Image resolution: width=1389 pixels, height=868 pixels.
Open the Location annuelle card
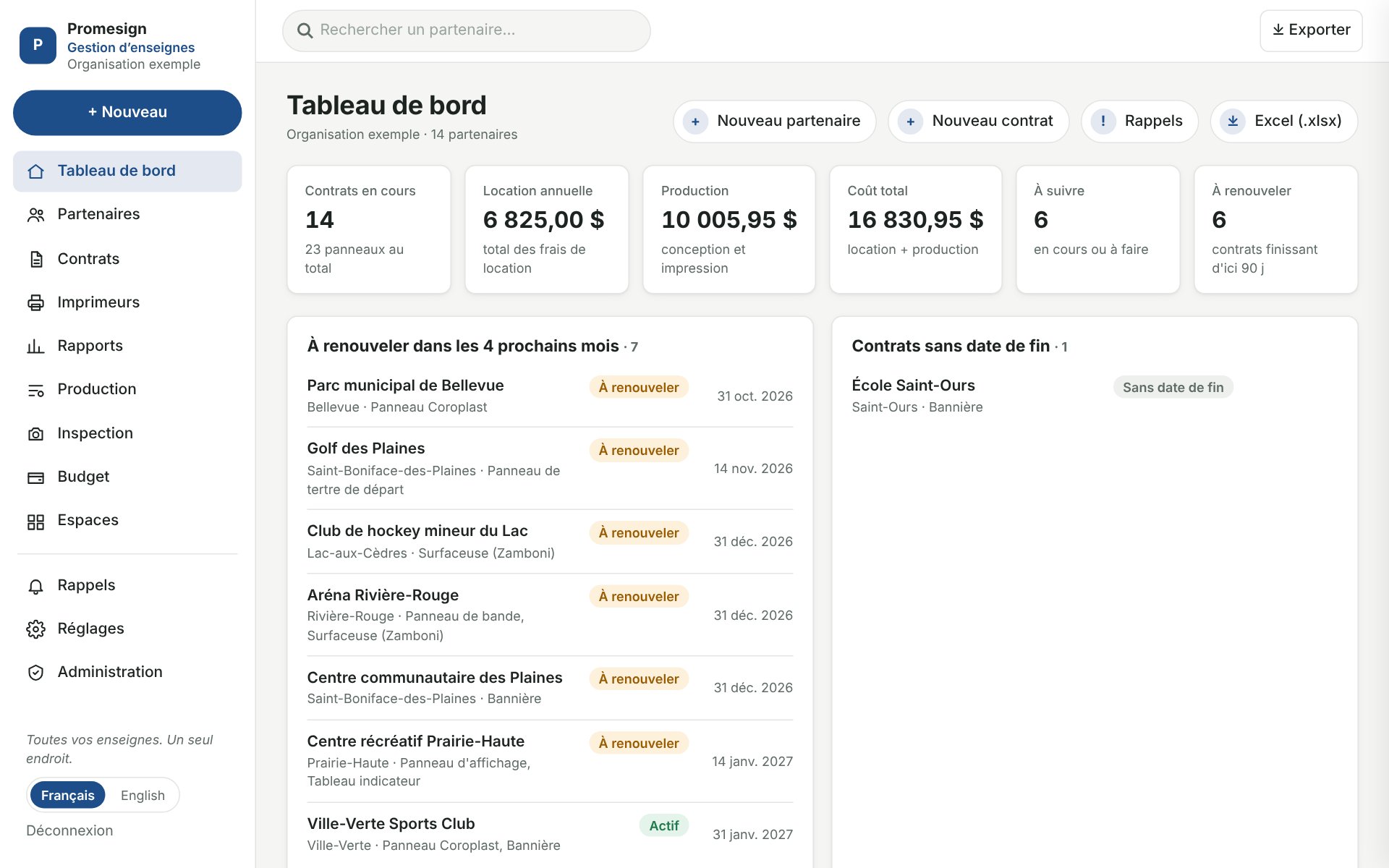pos(547,229)
